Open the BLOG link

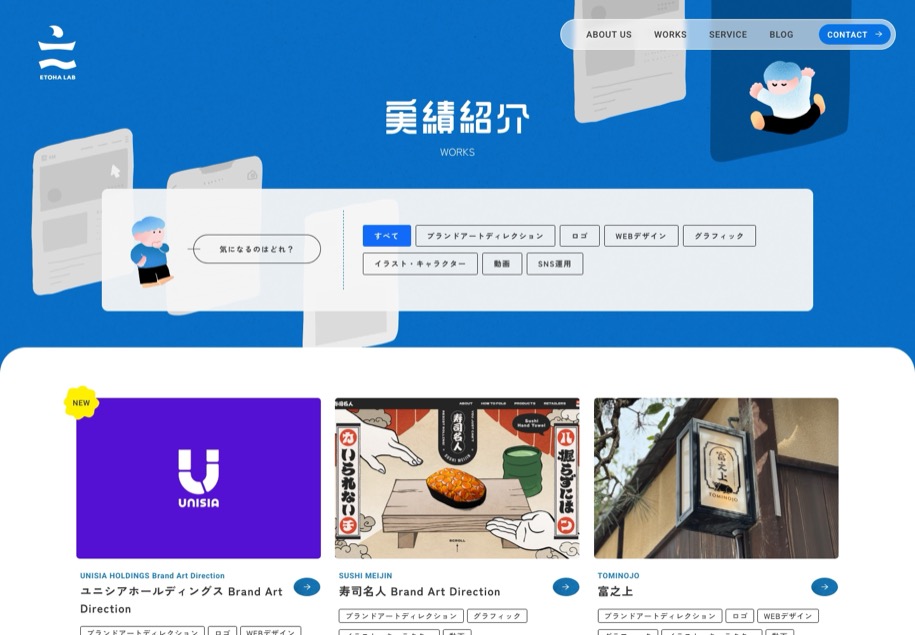pos(781,34)
